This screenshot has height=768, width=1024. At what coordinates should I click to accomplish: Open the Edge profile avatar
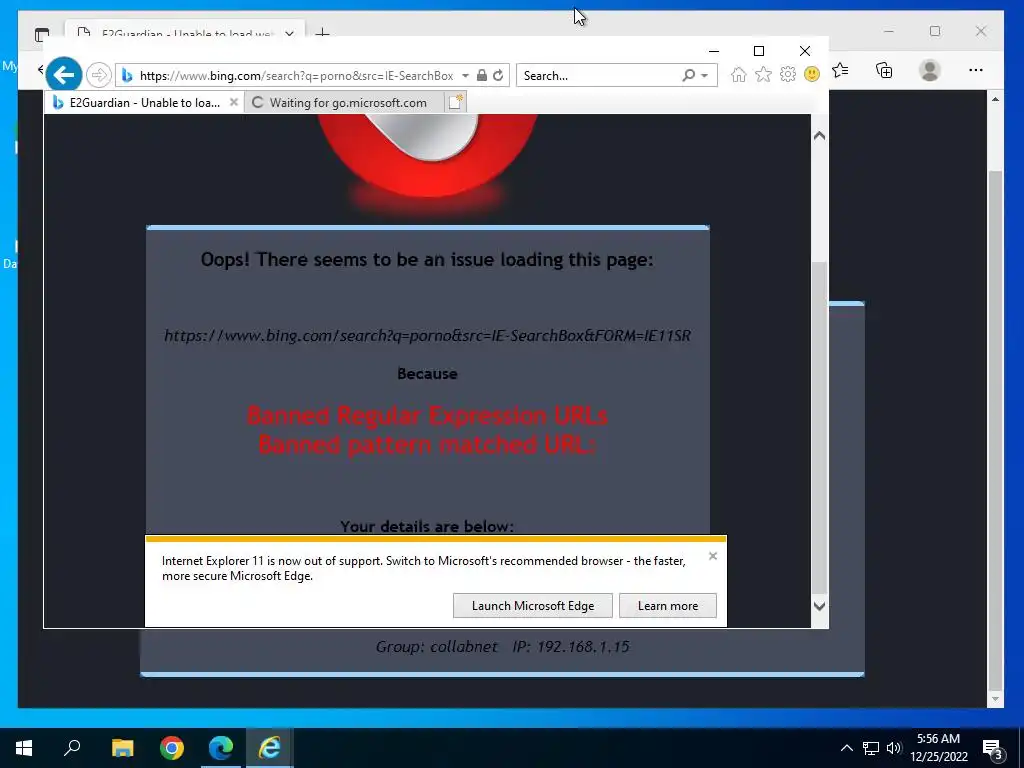pos(929,70)
